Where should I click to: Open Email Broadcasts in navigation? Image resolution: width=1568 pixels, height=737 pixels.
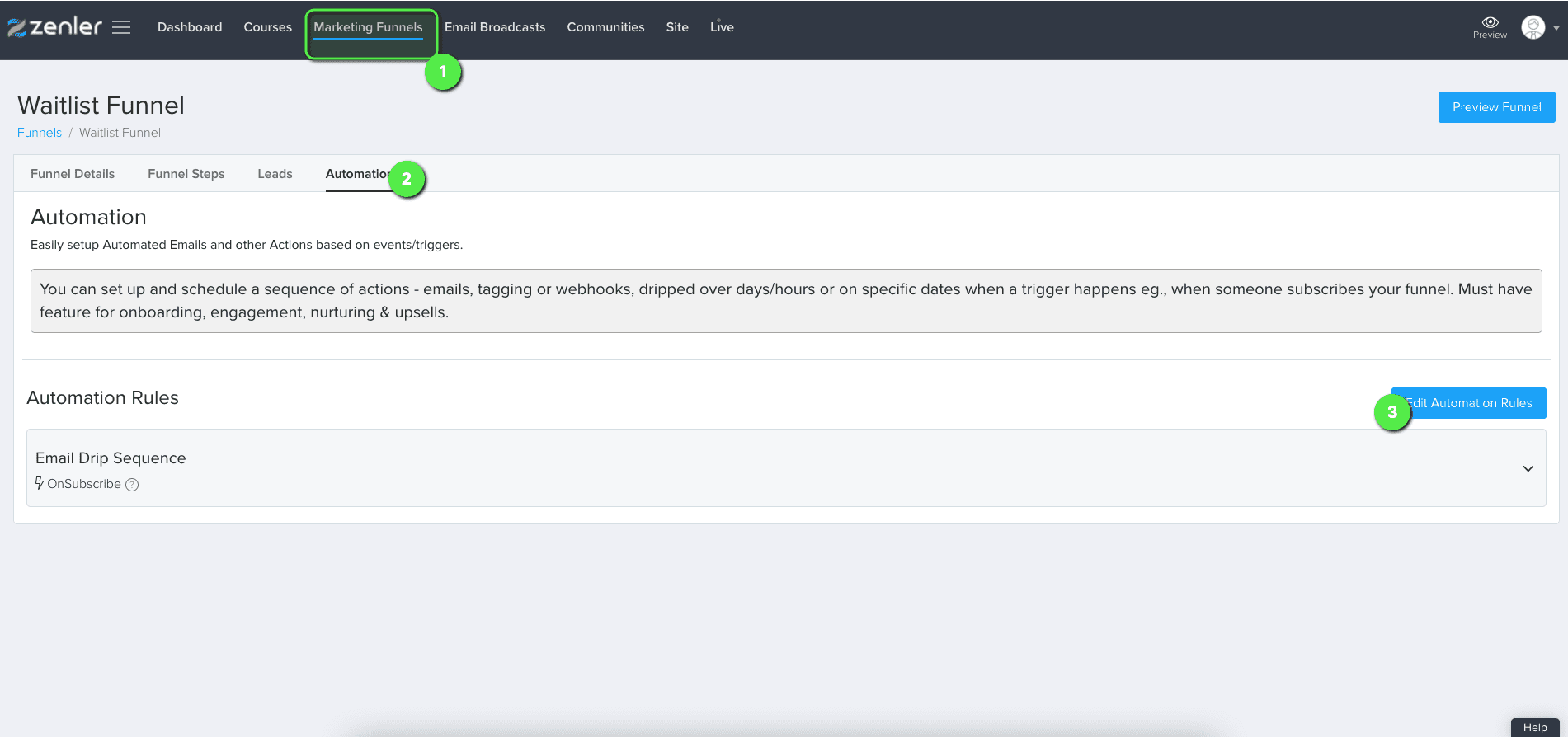click(495, 27)
